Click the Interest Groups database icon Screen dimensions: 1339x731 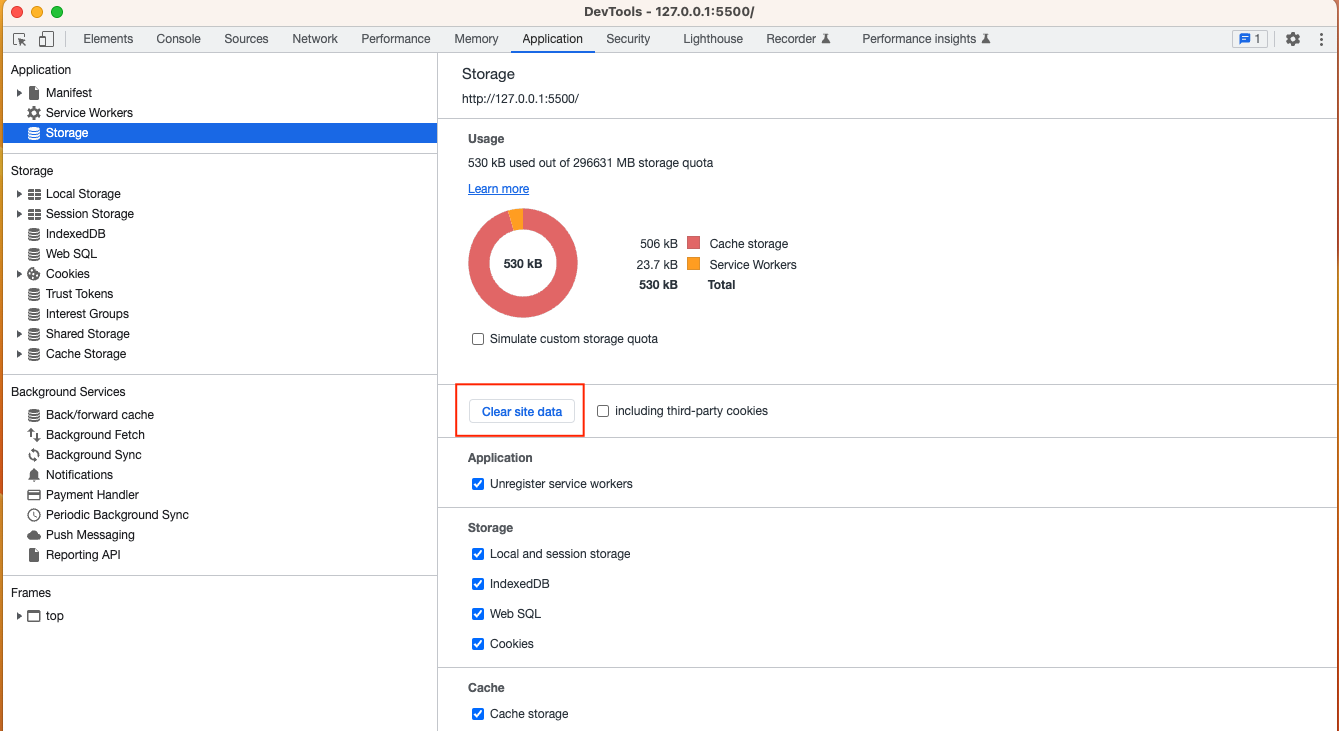pyautogui.click(x=34, y=314)
